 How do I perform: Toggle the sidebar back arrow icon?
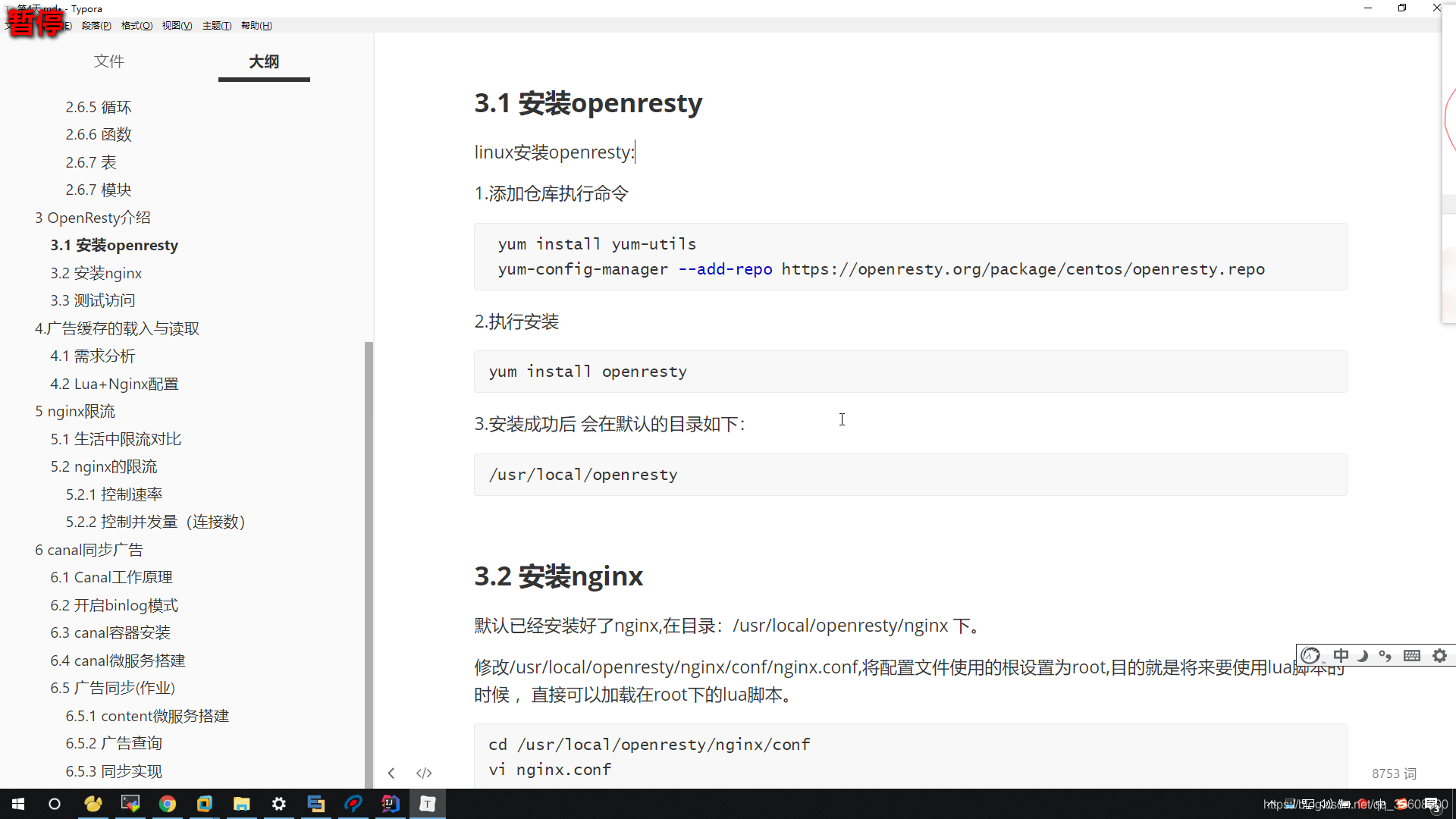click(391, 773)
